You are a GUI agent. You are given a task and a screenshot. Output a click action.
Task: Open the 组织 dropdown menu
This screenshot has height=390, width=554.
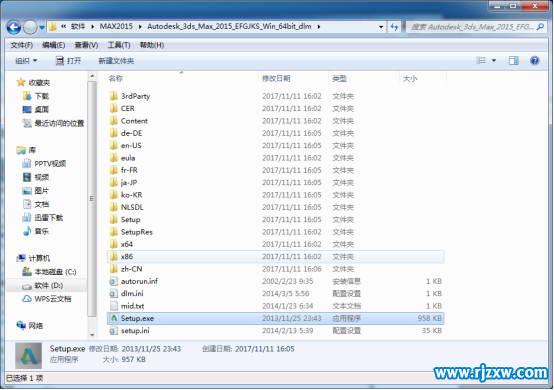click(26, 61)
